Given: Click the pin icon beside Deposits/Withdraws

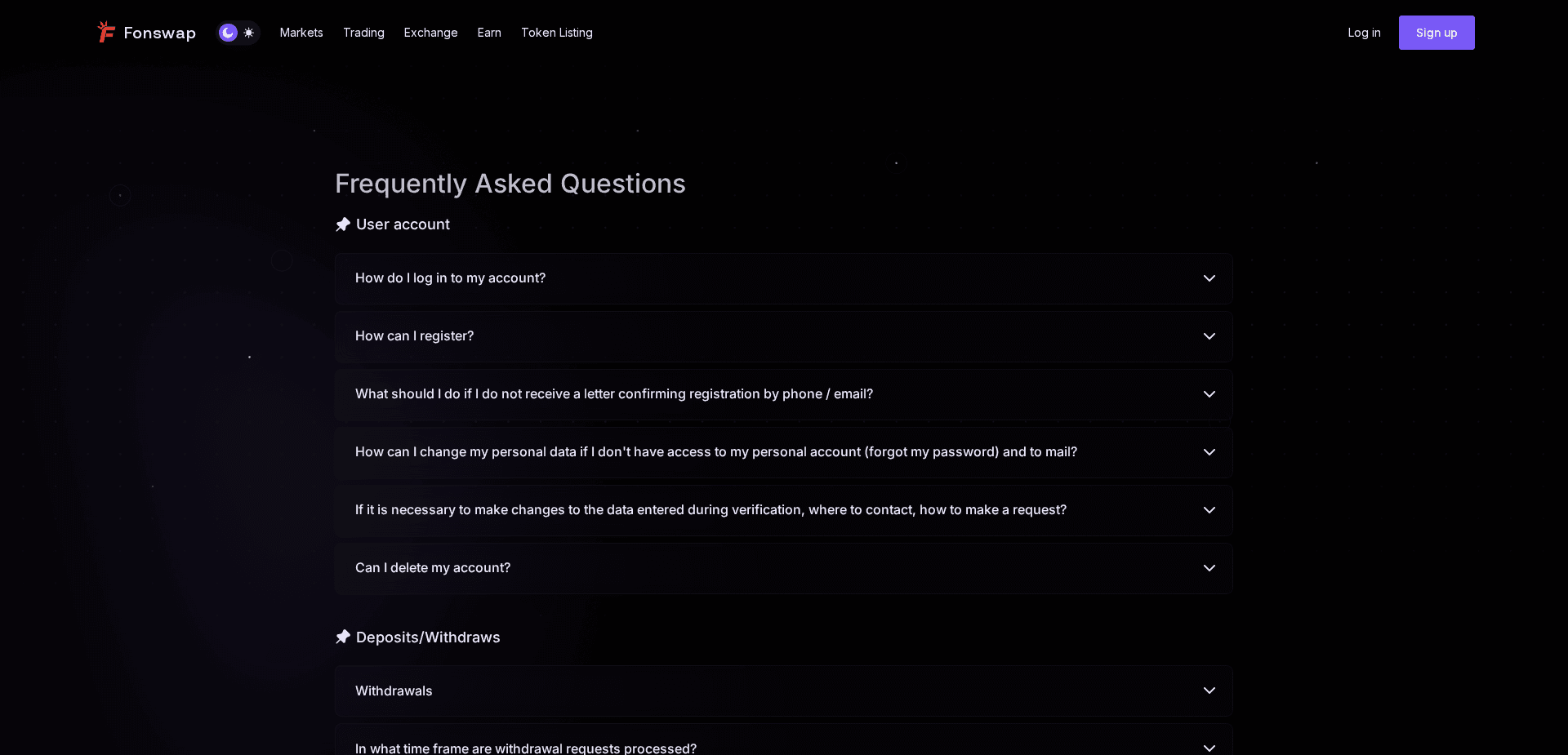Looking at the screenshot, I should (x=342, y=637).
